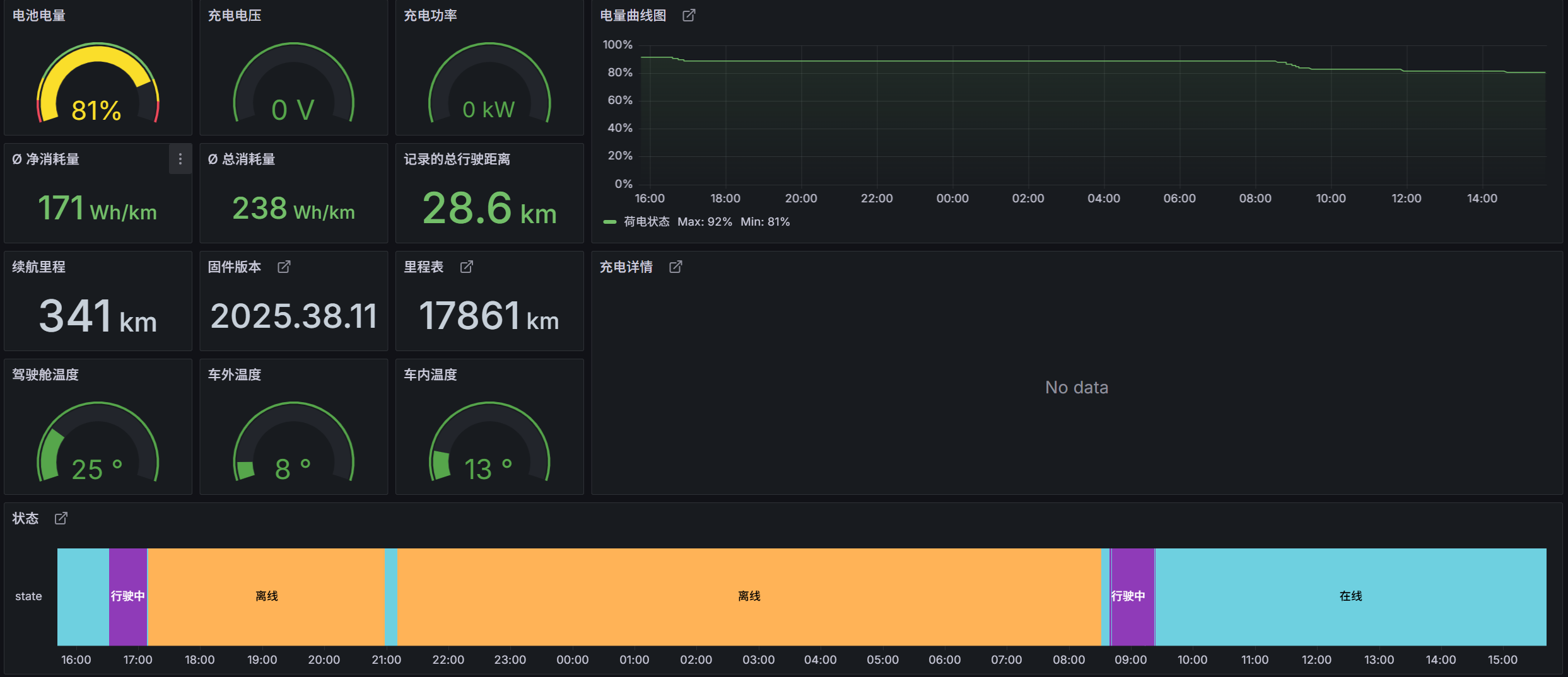Click external link icon beside 充电详情
Image resolution: width=1568 pixels, height=677 pixels.
(x=676, y=267)
